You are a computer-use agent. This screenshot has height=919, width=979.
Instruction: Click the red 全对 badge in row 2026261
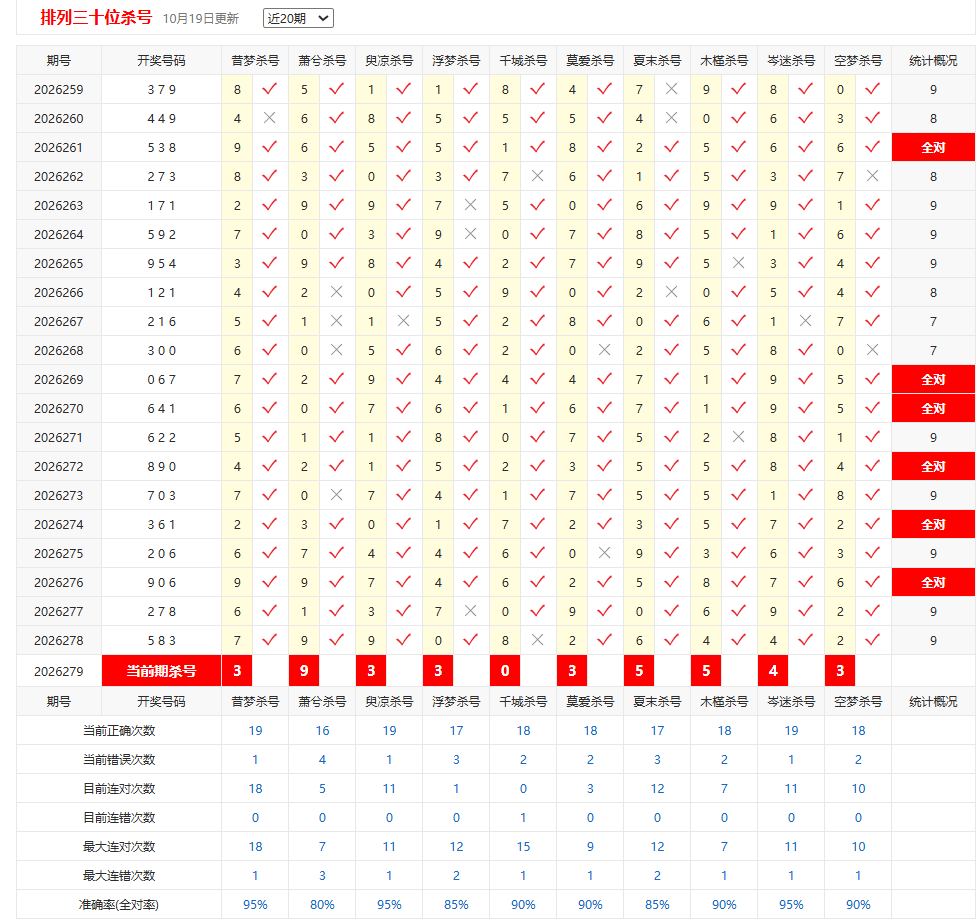click(x=933, y=147)
